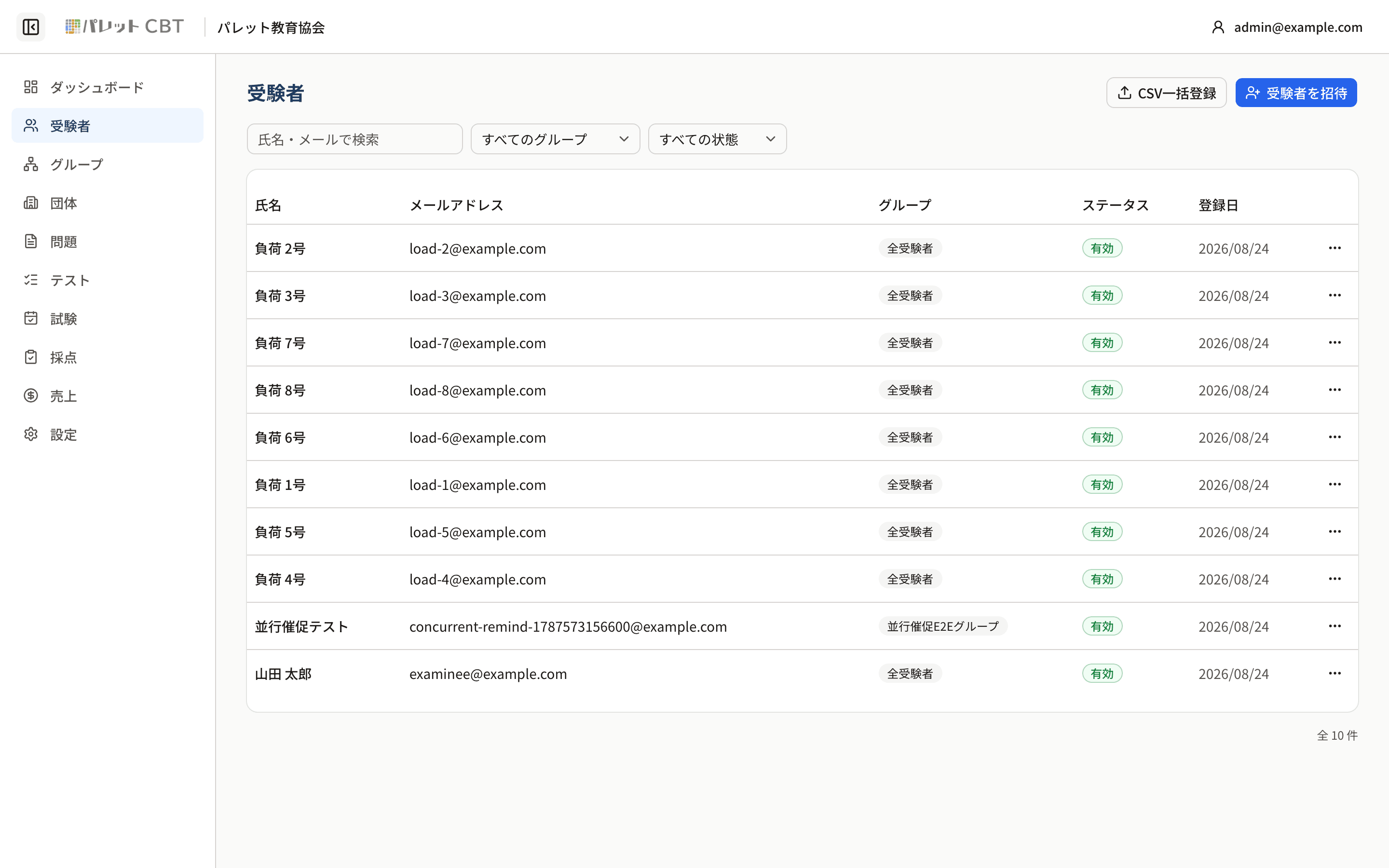
Task: Click the ステータス column header
Action: 1115,205
